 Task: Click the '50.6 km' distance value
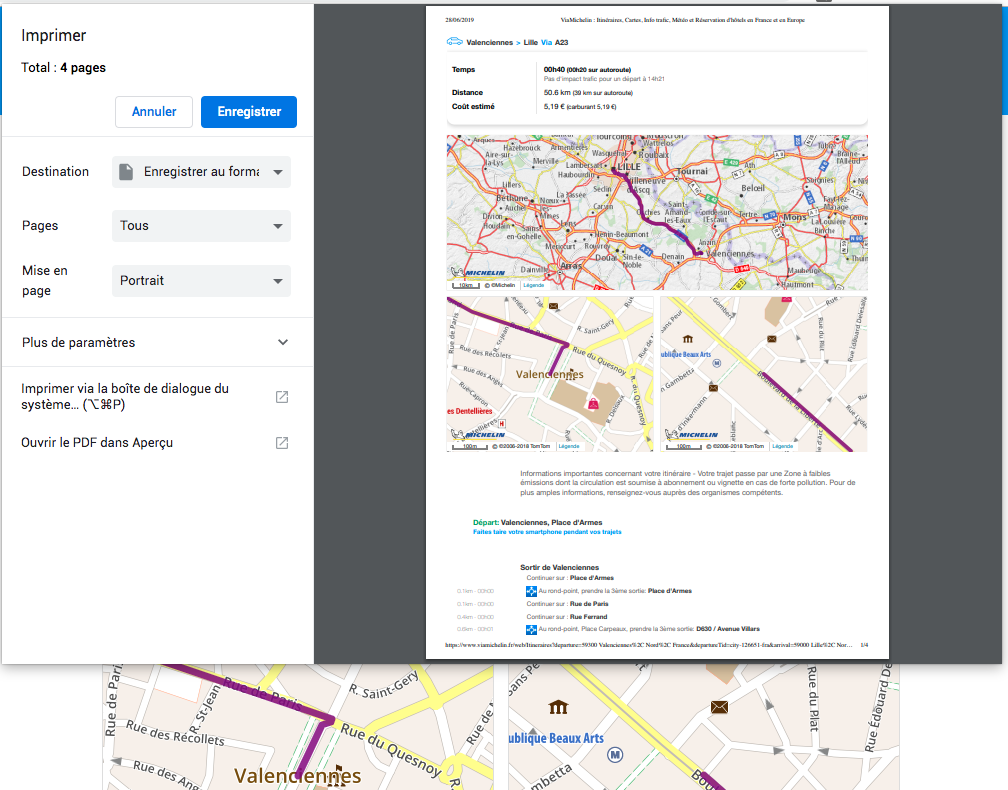pyautogui.click(x=557, y=93)
